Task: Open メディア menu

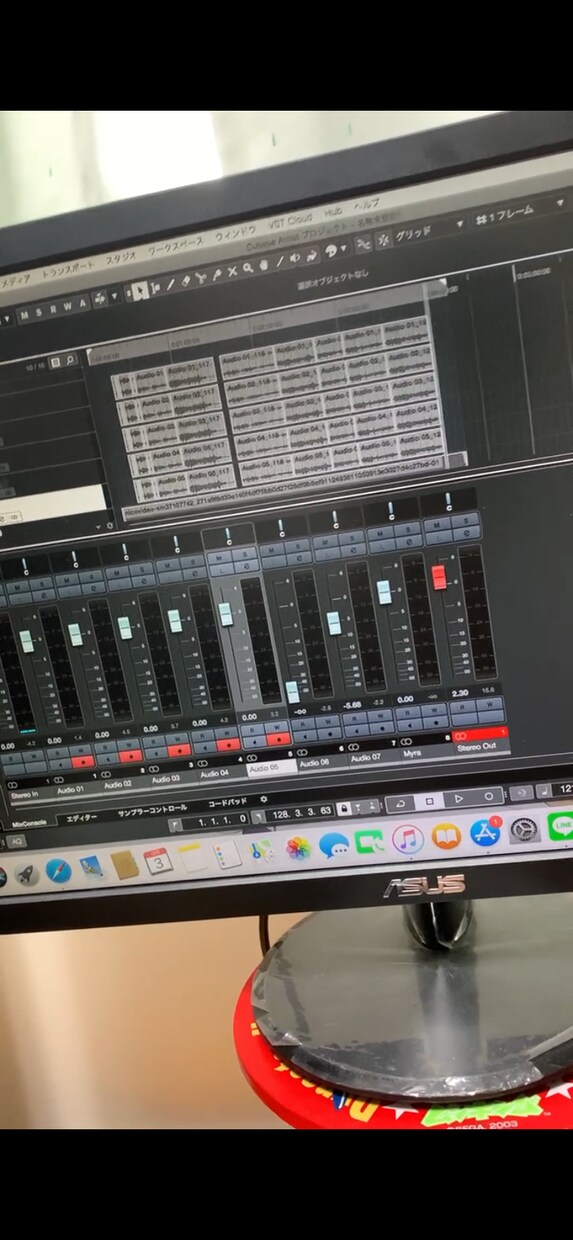Action: click(x=15, y=281)
